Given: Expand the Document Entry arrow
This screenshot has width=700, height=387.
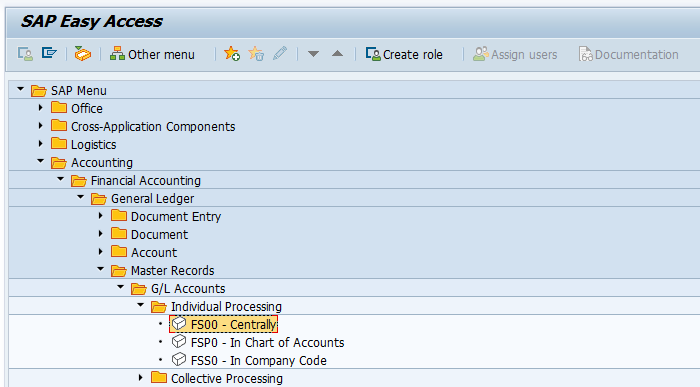Looking at the screenshot, I should pos(101,216).
